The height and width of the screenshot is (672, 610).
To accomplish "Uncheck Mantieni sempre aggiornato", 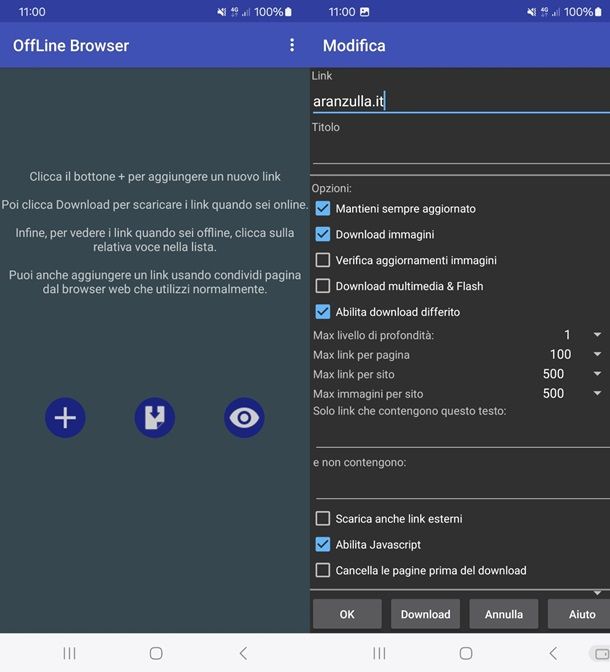I will point(323,209).
